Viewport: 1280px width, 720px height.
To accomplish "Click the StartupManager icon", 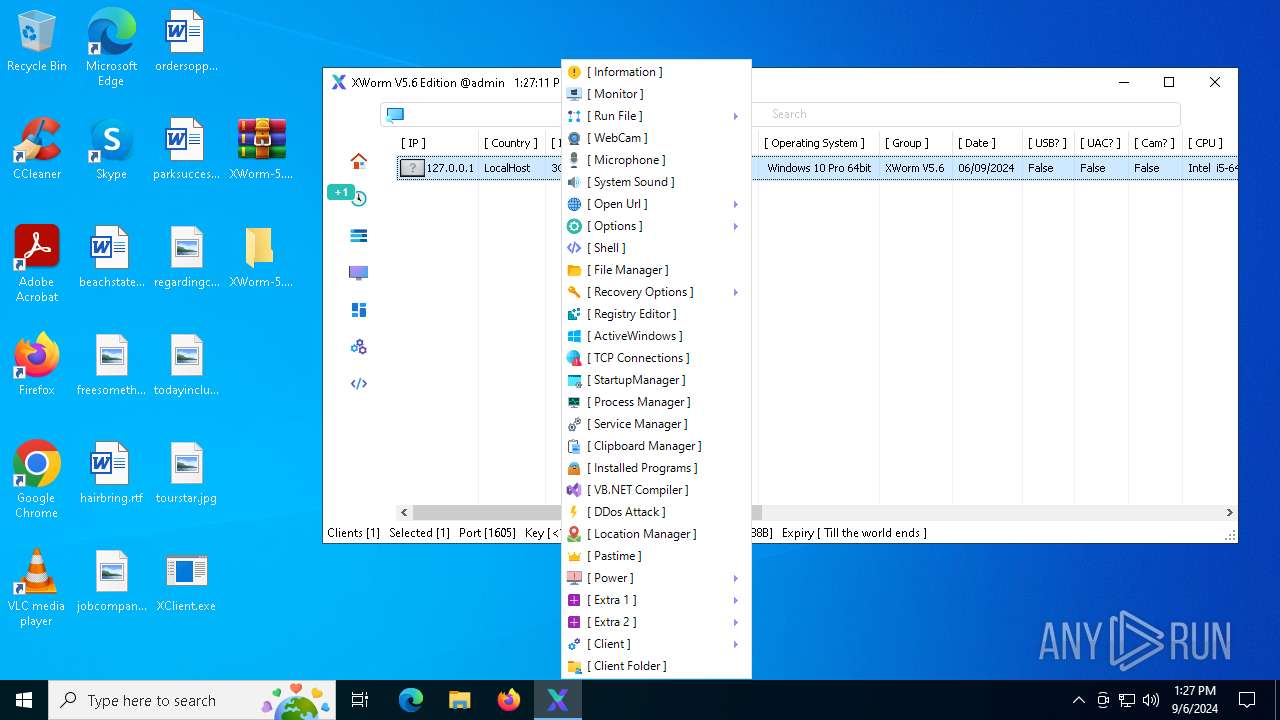I will point(574,380).
